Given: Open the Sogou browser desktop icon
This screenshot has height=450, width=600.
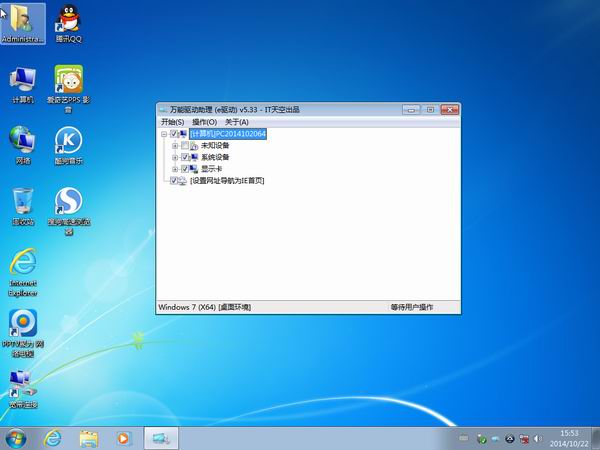Looking at the screenshot, I should pos(68,202).
